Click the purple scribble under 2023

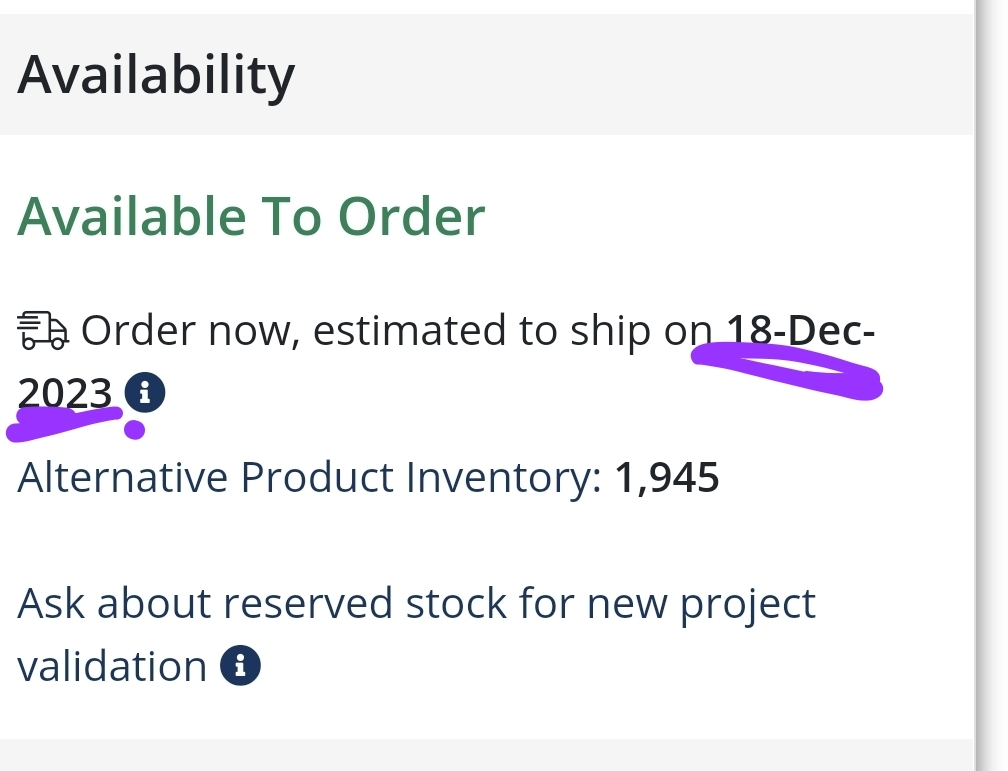pyautogui.click(x=64, y=424)
